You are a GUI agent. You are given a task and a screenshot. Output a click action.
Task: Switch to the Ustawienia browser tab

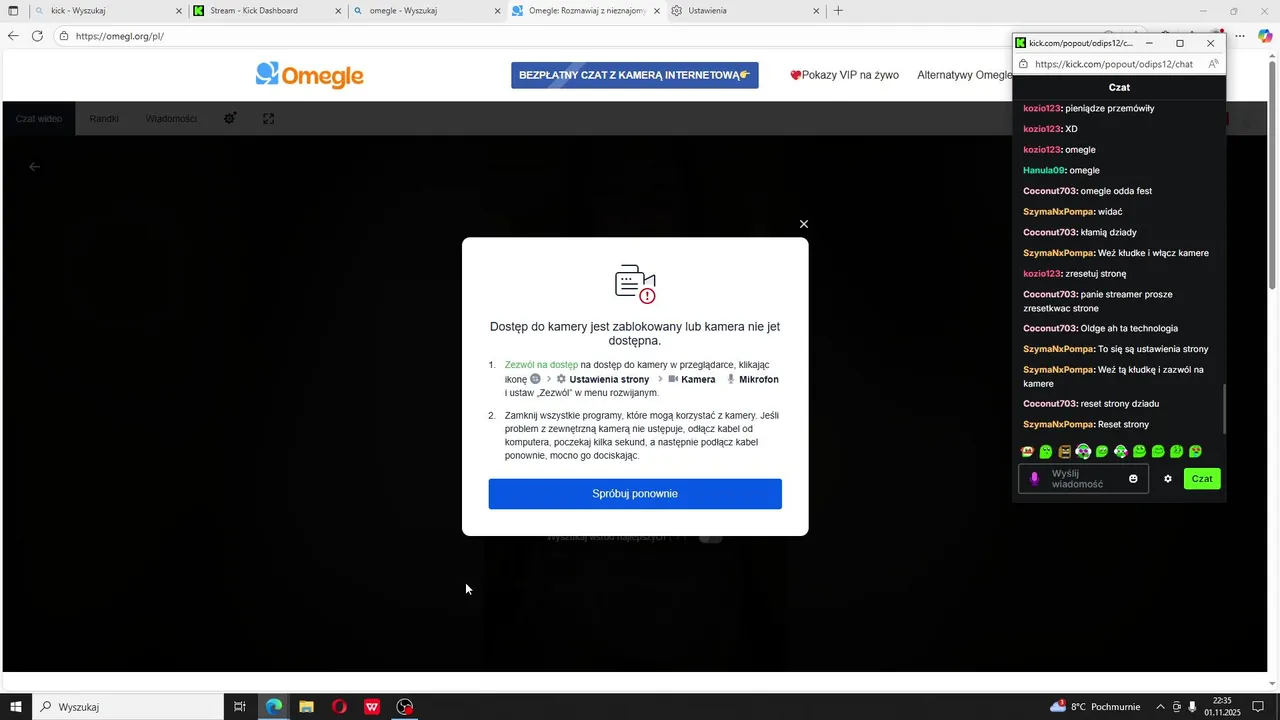[745, 11]
